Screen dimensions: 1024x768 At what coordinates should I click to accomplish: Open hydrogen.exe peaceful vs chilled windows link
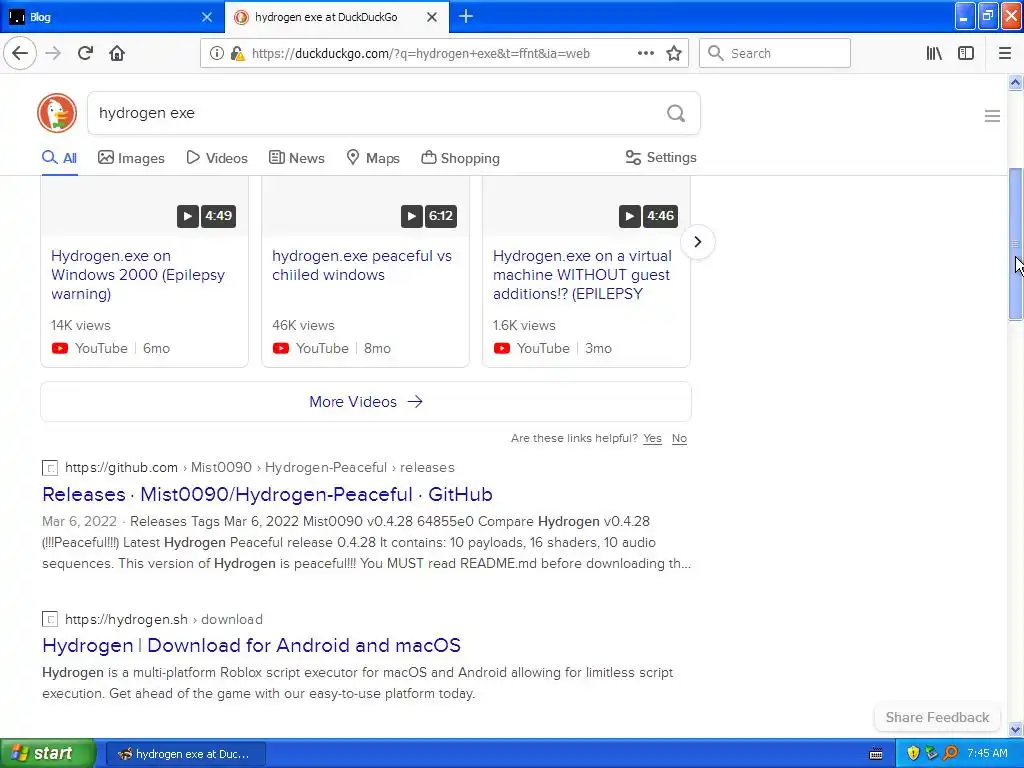[x=362, y=265]
